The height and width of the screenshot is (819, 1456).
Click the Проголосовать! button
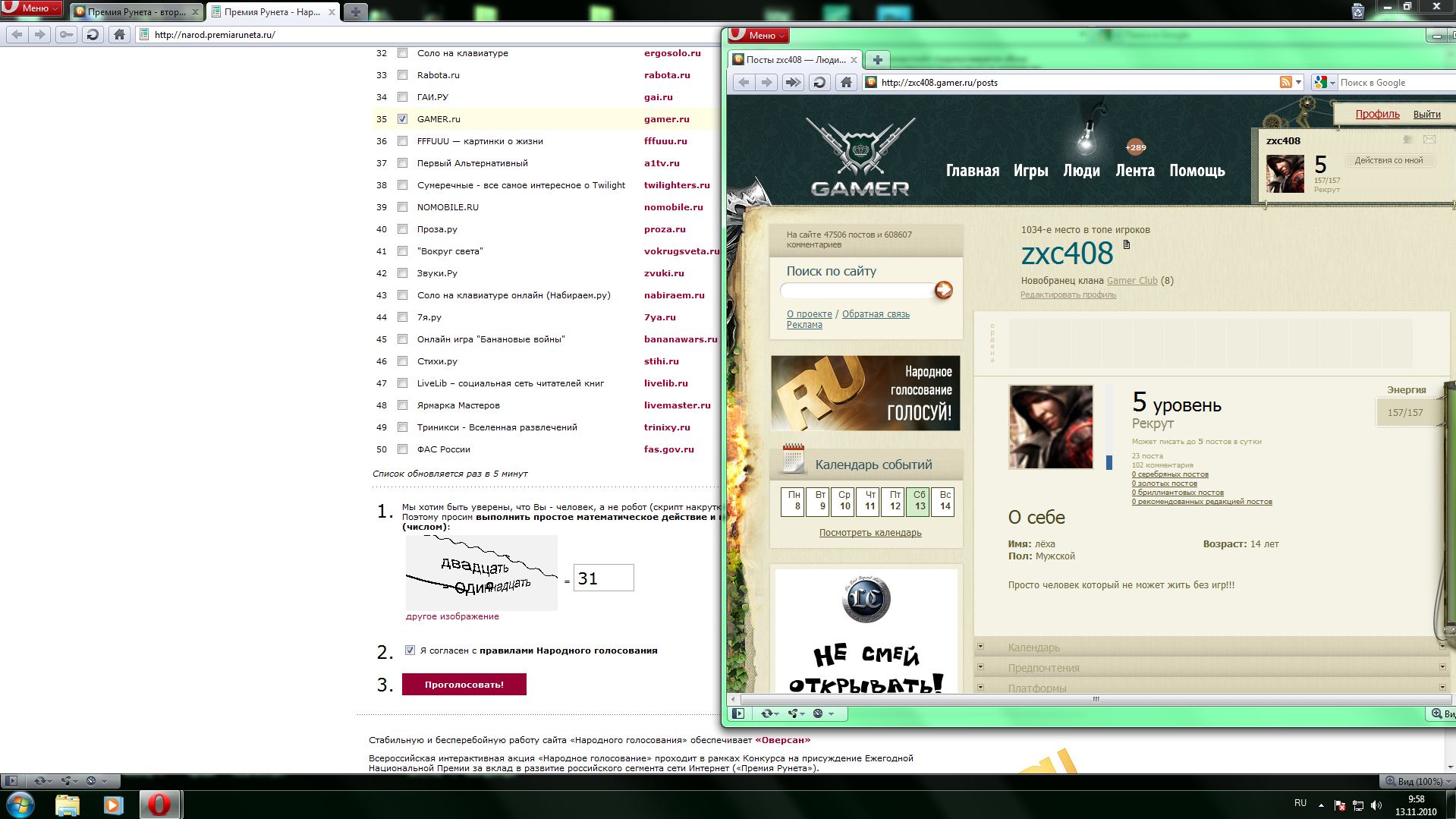coord(464,684)
